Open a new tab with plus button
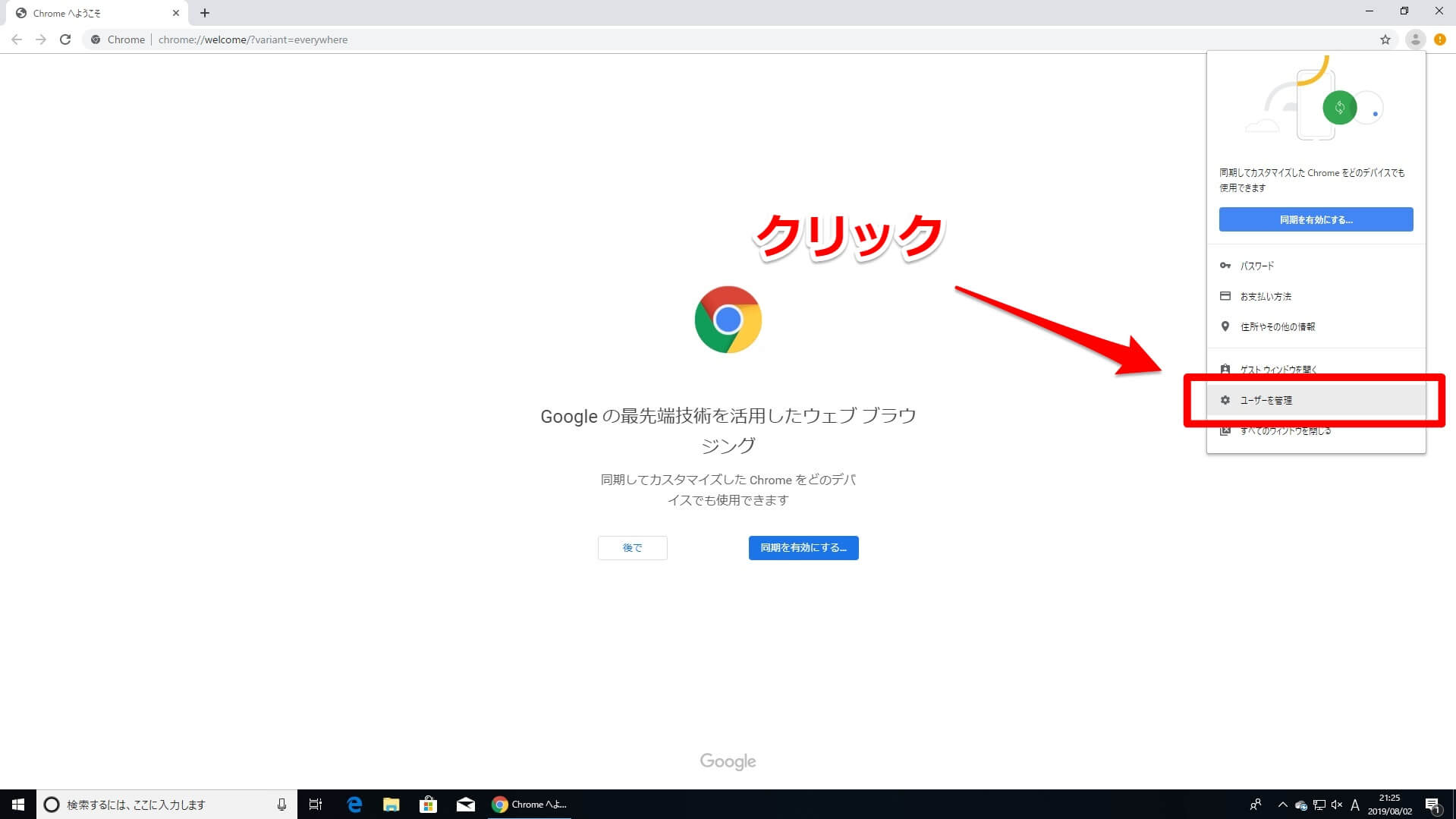 tap(205, 13)
